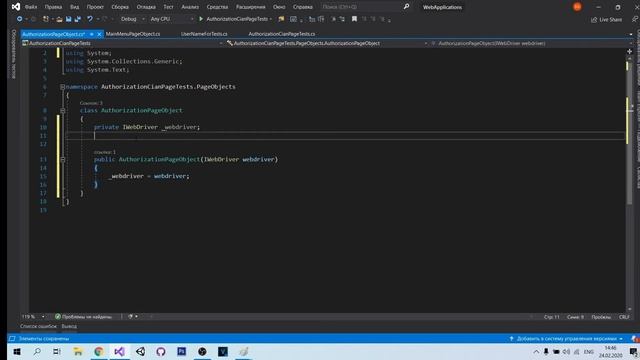Close the AuthorizationPageObject.cs tab
Image resolution: width=640 pixels, height=360 pixels.
[99, 34]
